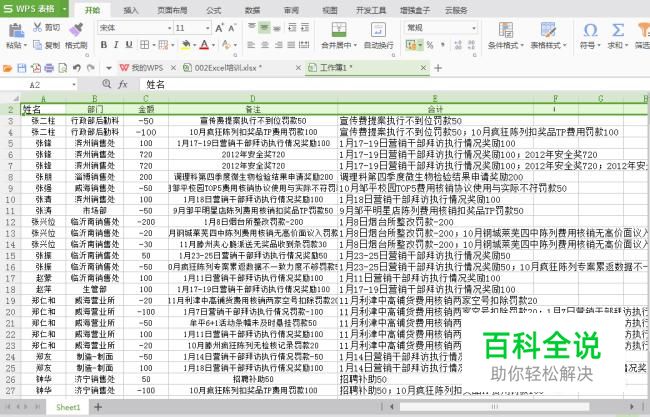Toggle center horizontal alignment

tap(264, 45)
